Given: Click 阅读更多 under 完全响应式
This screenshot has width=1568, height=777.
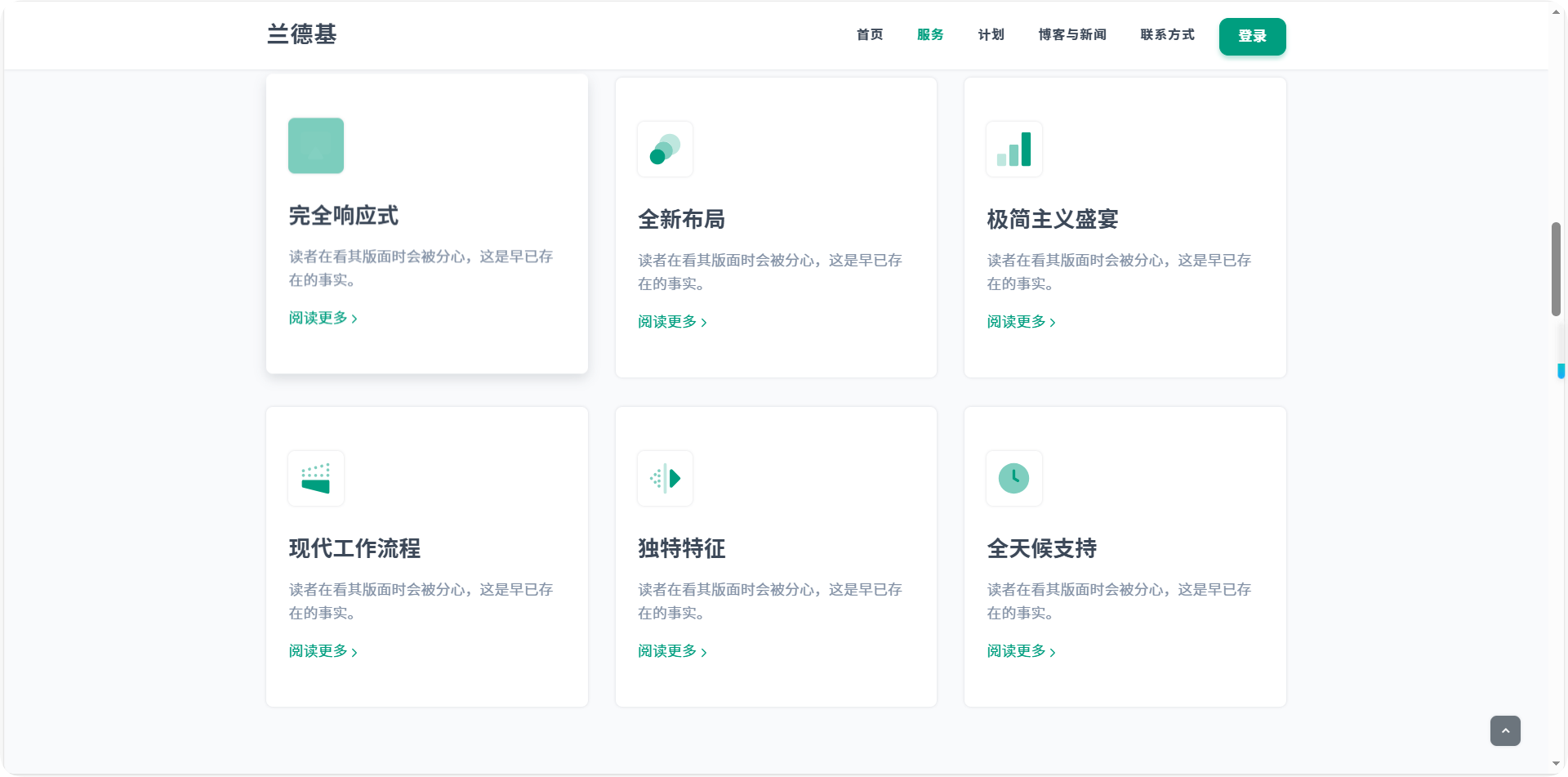Looking at the screenshot, I should [323, 318].
